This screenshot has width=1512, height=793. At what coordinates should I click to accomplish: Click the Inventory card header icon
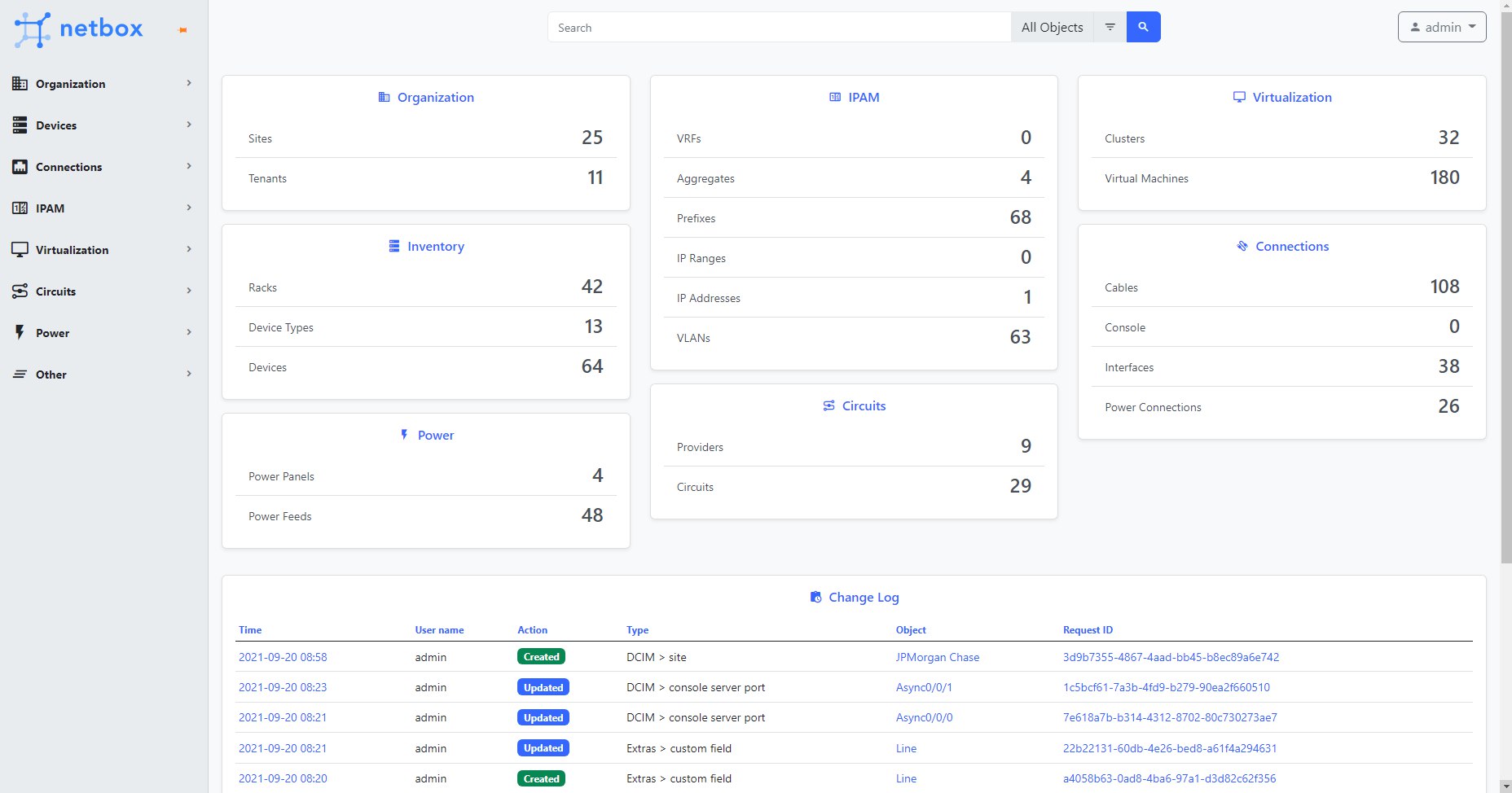pos(394,246)
